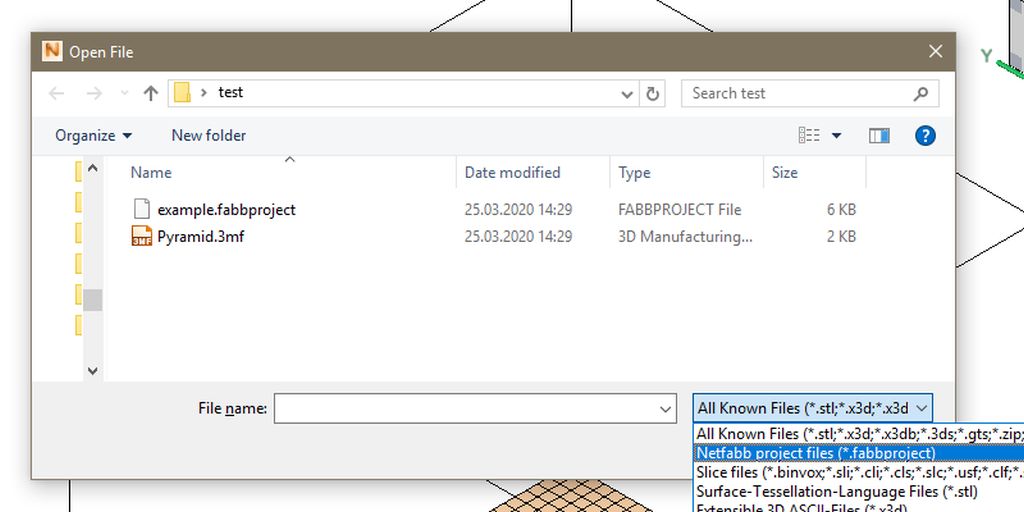The image size is (1024, 512).
Task: Click the refresh button in address bar
Action: click(653, 93)
